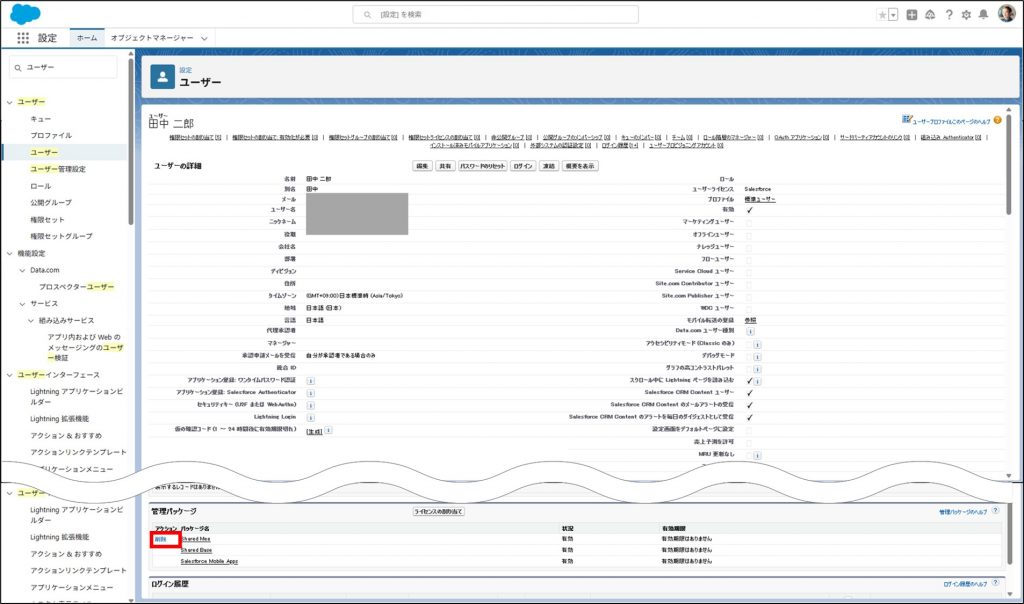
Task: Toggle the デバッグモード checkbox
Action: pos(749,356)
